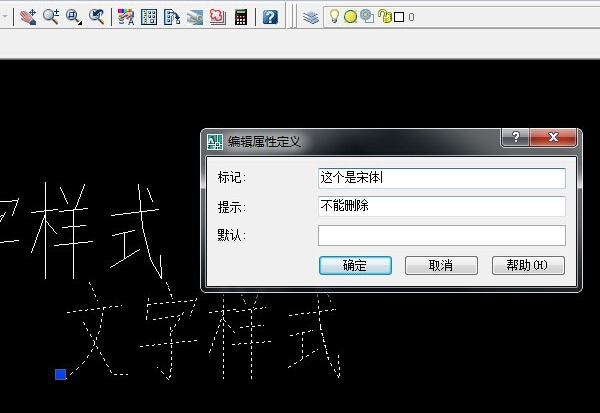Open the Zoom Window flyout
The width and height of the screenshot is (600, 413).
pyautogui.click(x=74, y=17)
